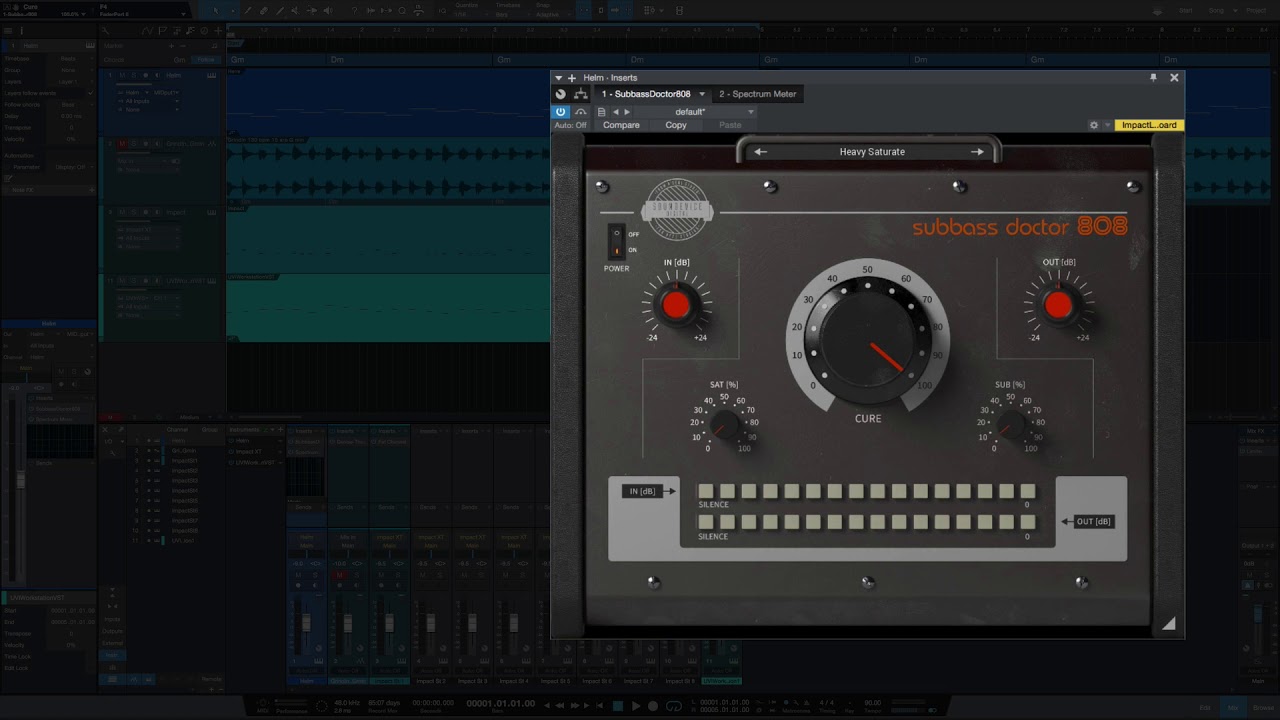The width and height of the screenshot is (1280, 720).
Task: Go to the Song page
Action: tap(1215, 10)
